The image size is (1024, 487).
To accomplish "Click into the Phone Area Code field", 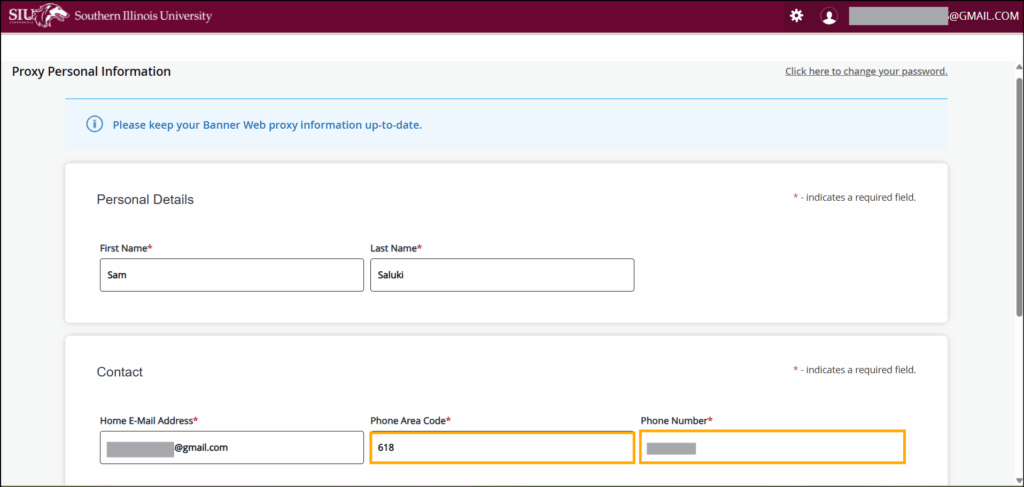I will click(x=501, y=448).
